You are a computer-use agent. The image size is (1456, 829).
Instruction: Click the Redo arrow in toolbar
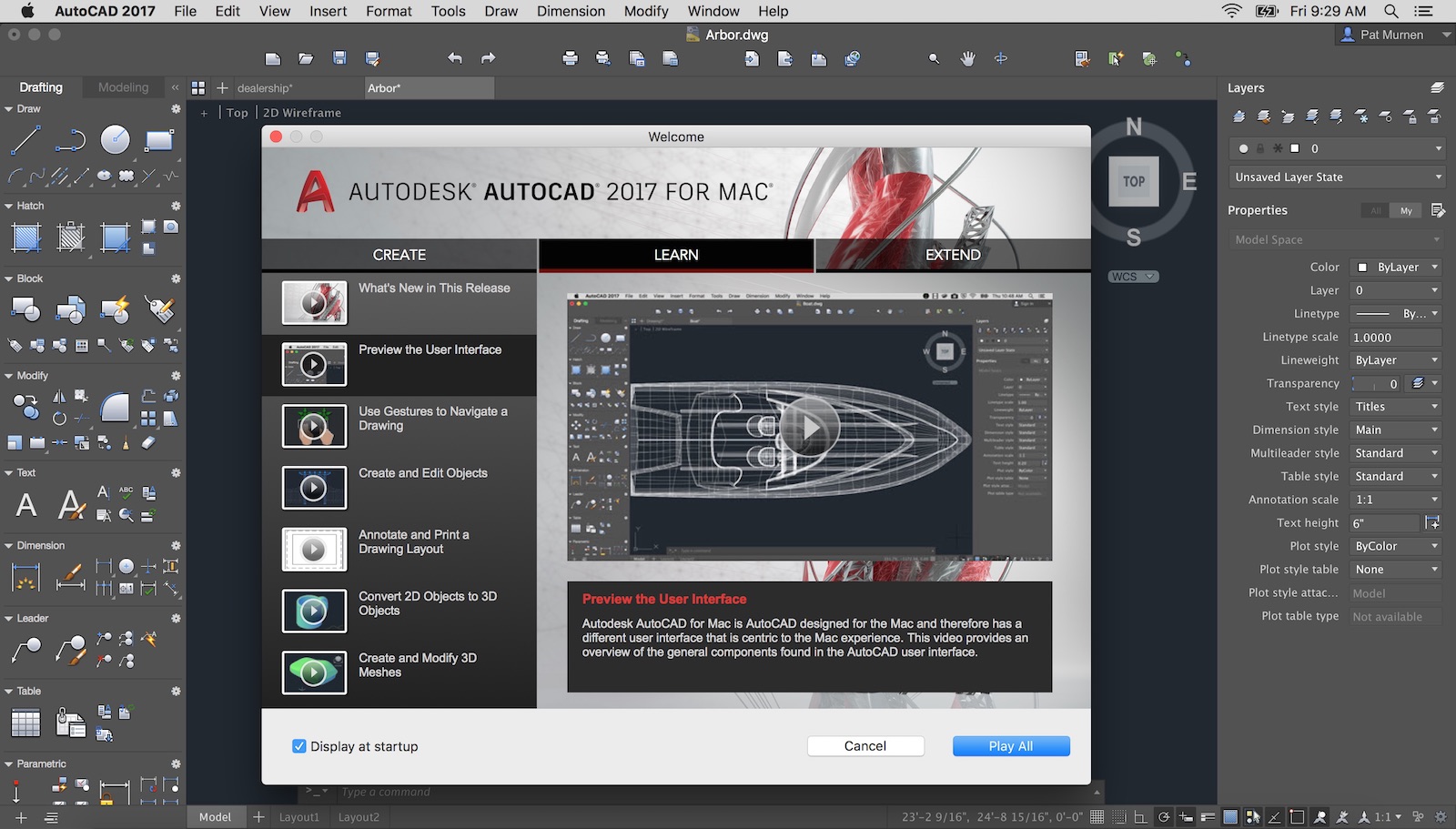click(489, 58)
